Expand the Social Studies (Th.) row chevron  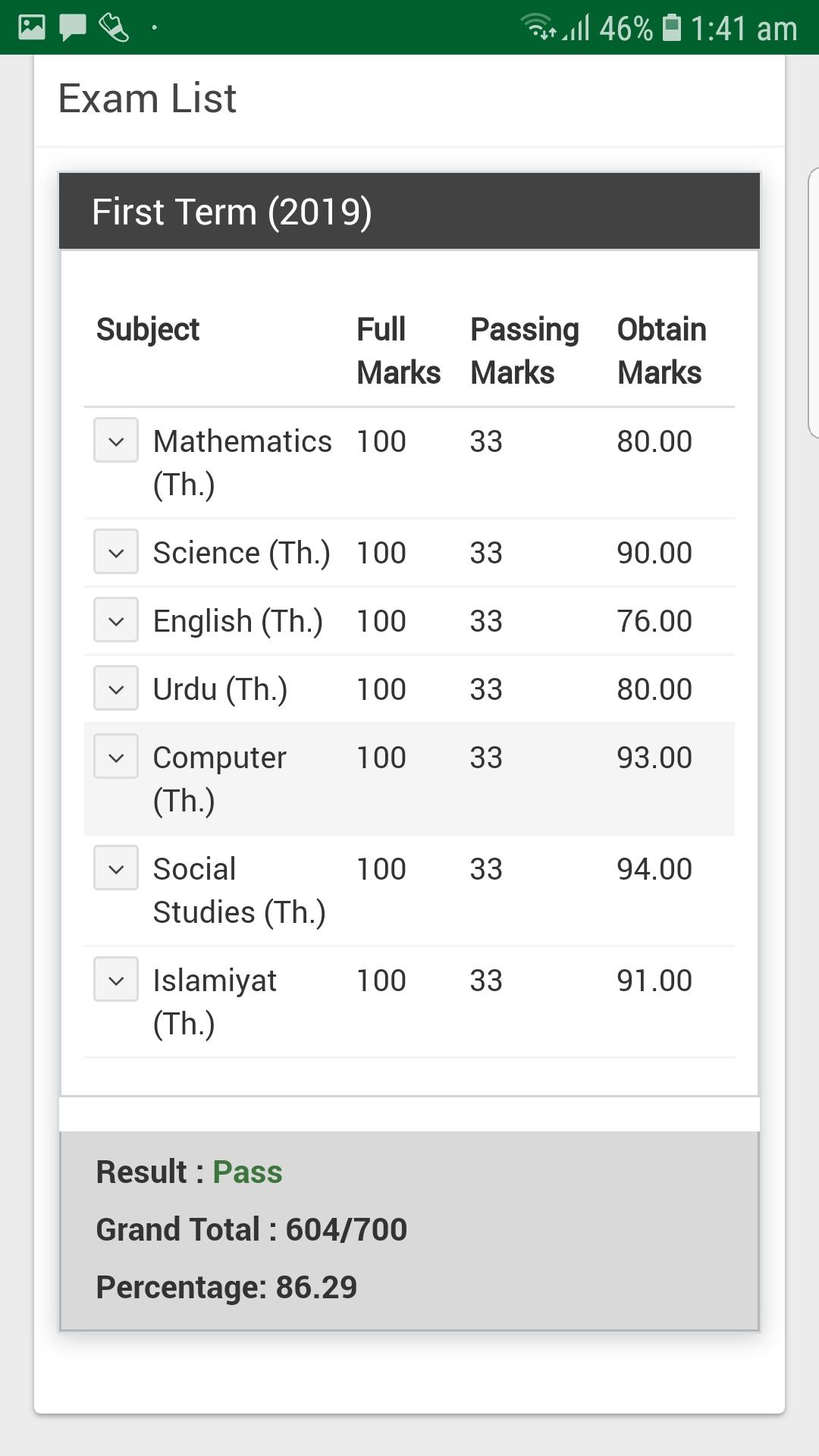coord(116,868)
